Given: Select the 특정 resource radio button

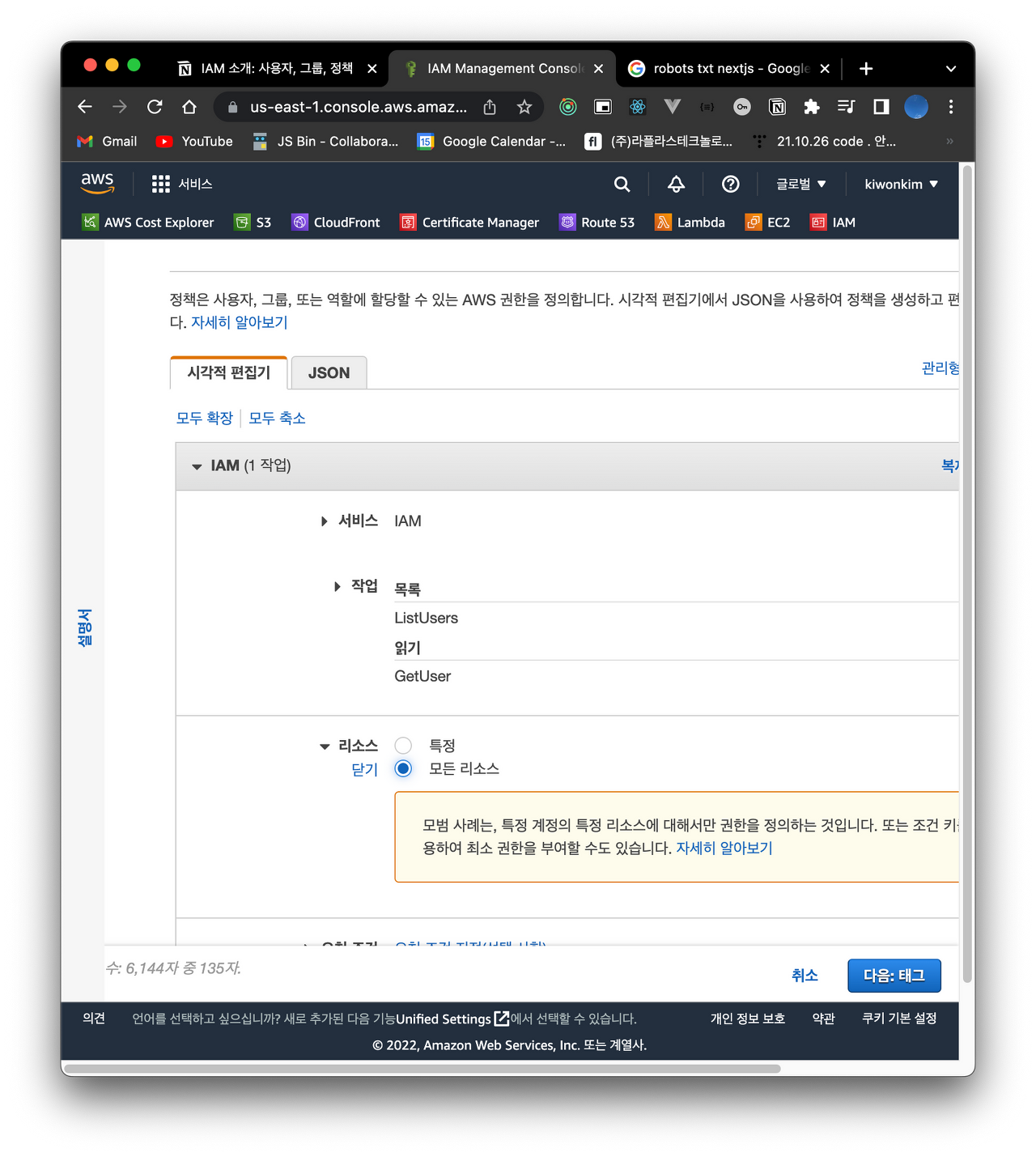Looking at the screenshot, I should coord(403,745).
